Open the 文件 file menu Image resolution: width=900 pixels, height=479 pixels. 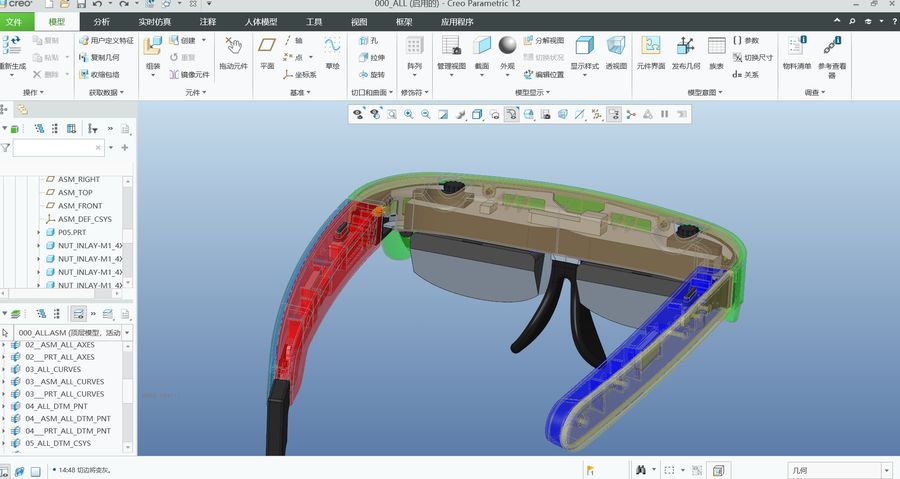[14, 22]
